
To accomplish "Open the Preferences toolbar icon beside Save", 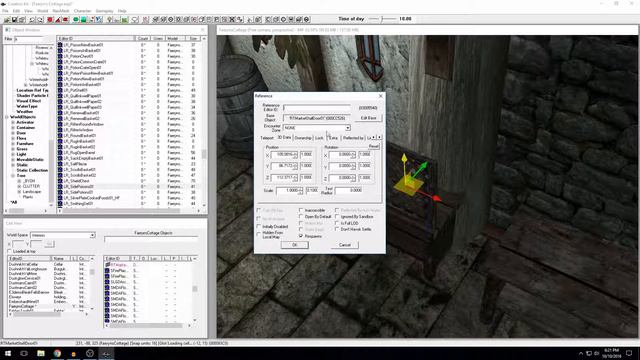I will [x=22, y=19].
